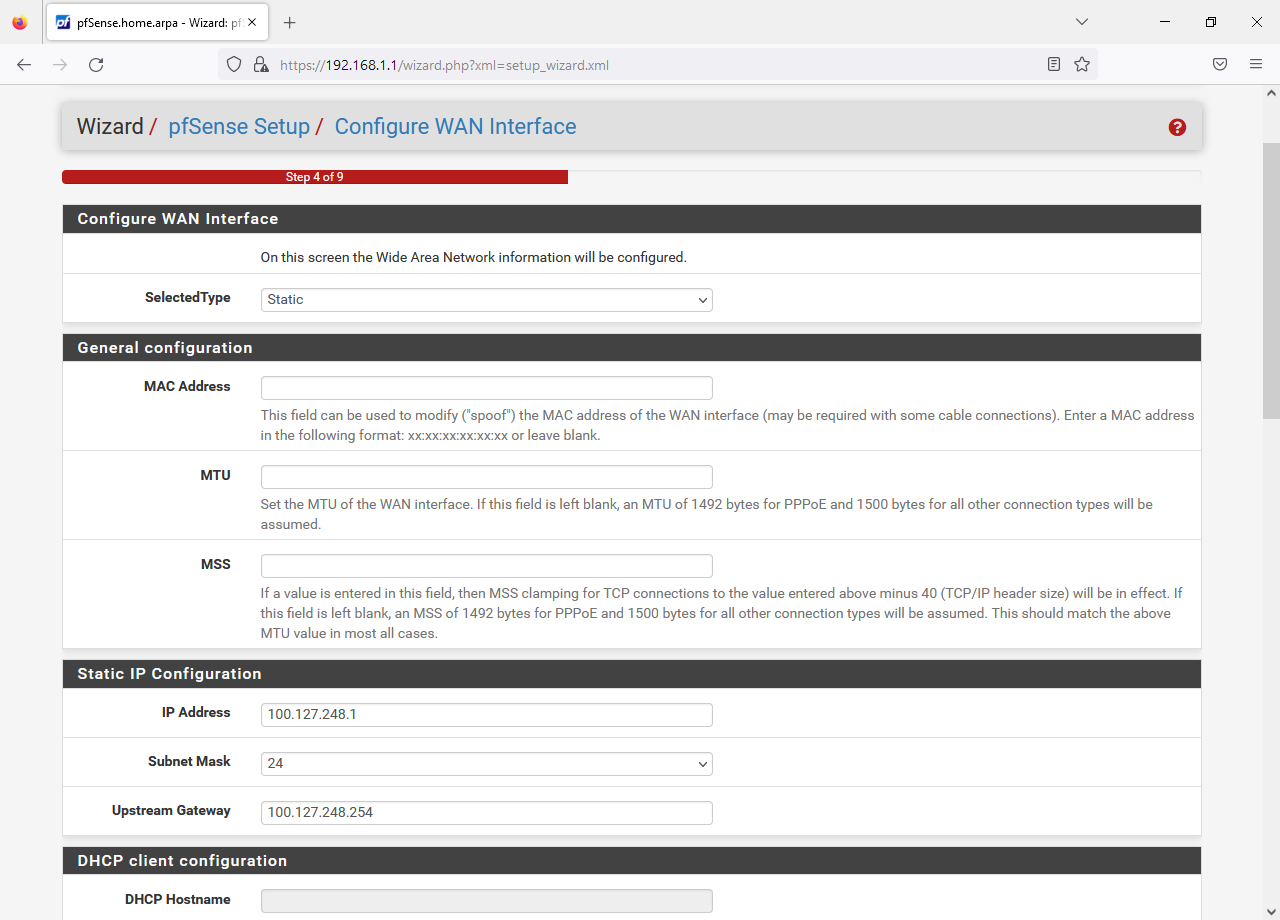
Task: Reload the current page
Action: (96, 64)
